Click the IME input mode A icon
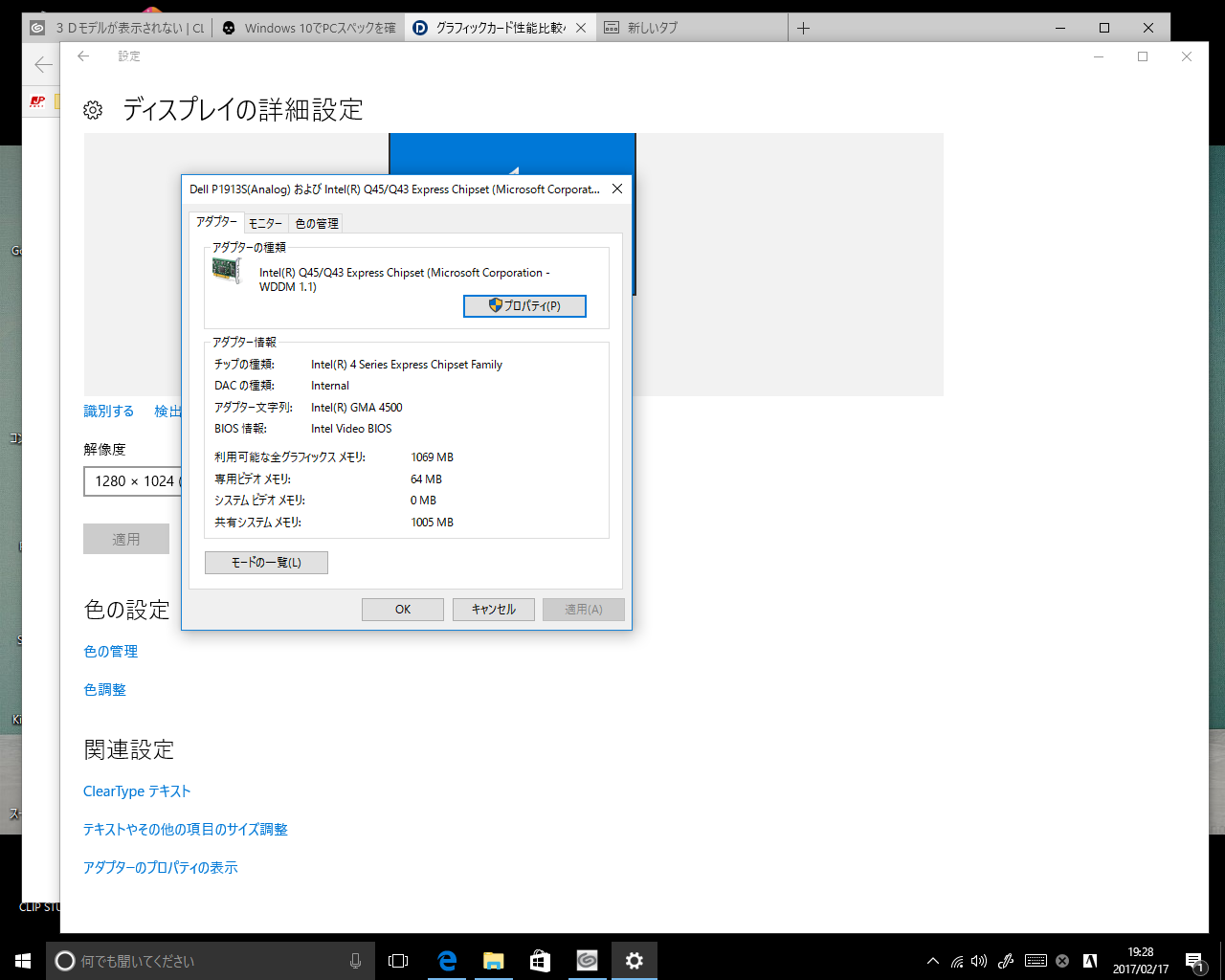This screenshot has height=980, width=1225. 1089,961
